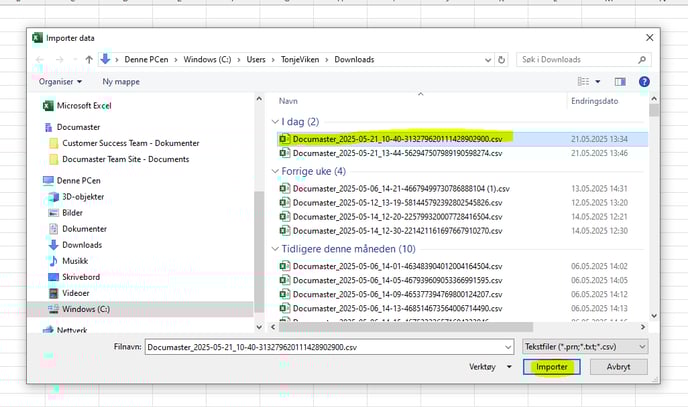Click 'Denne PCen' in the address path

point(146,60)
